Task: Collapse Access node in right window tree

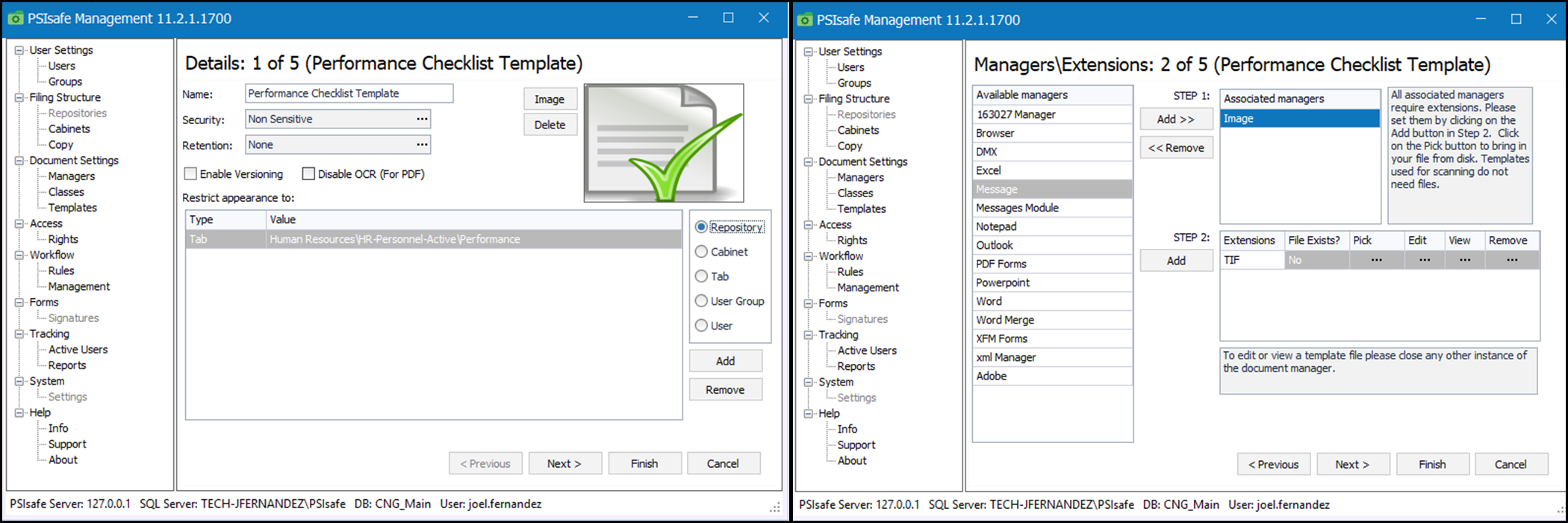Action: pyautogui.click(x=809, y=224)
